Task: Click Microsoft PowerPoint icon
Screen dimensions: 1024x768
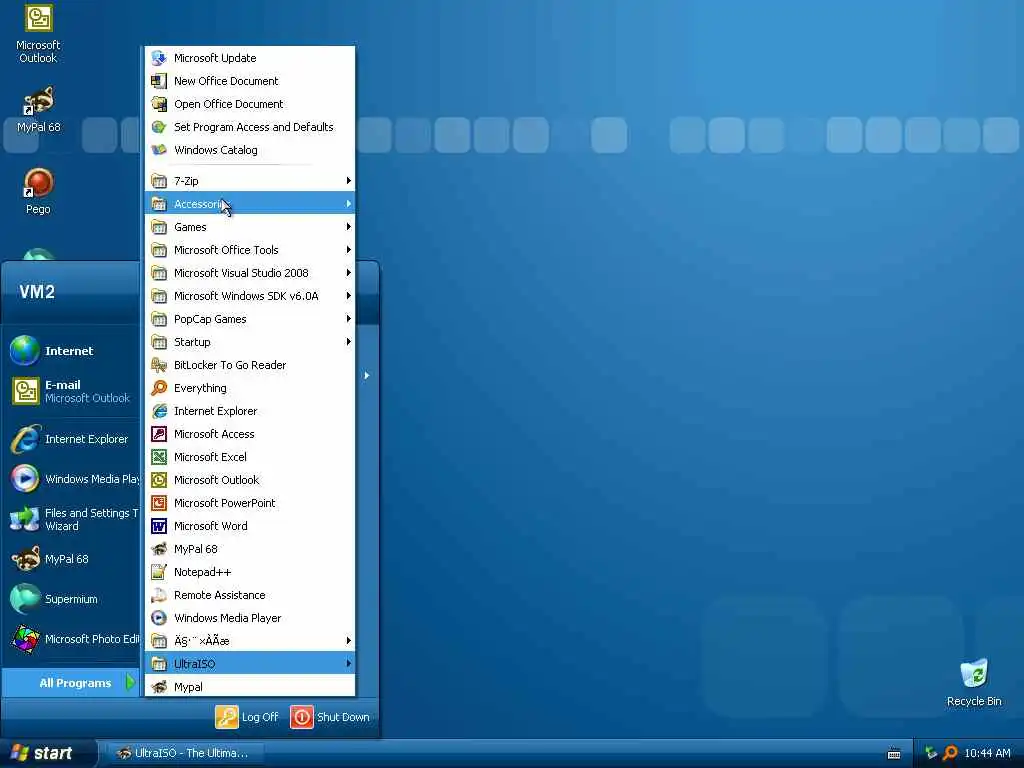Action: coord(159,503)
